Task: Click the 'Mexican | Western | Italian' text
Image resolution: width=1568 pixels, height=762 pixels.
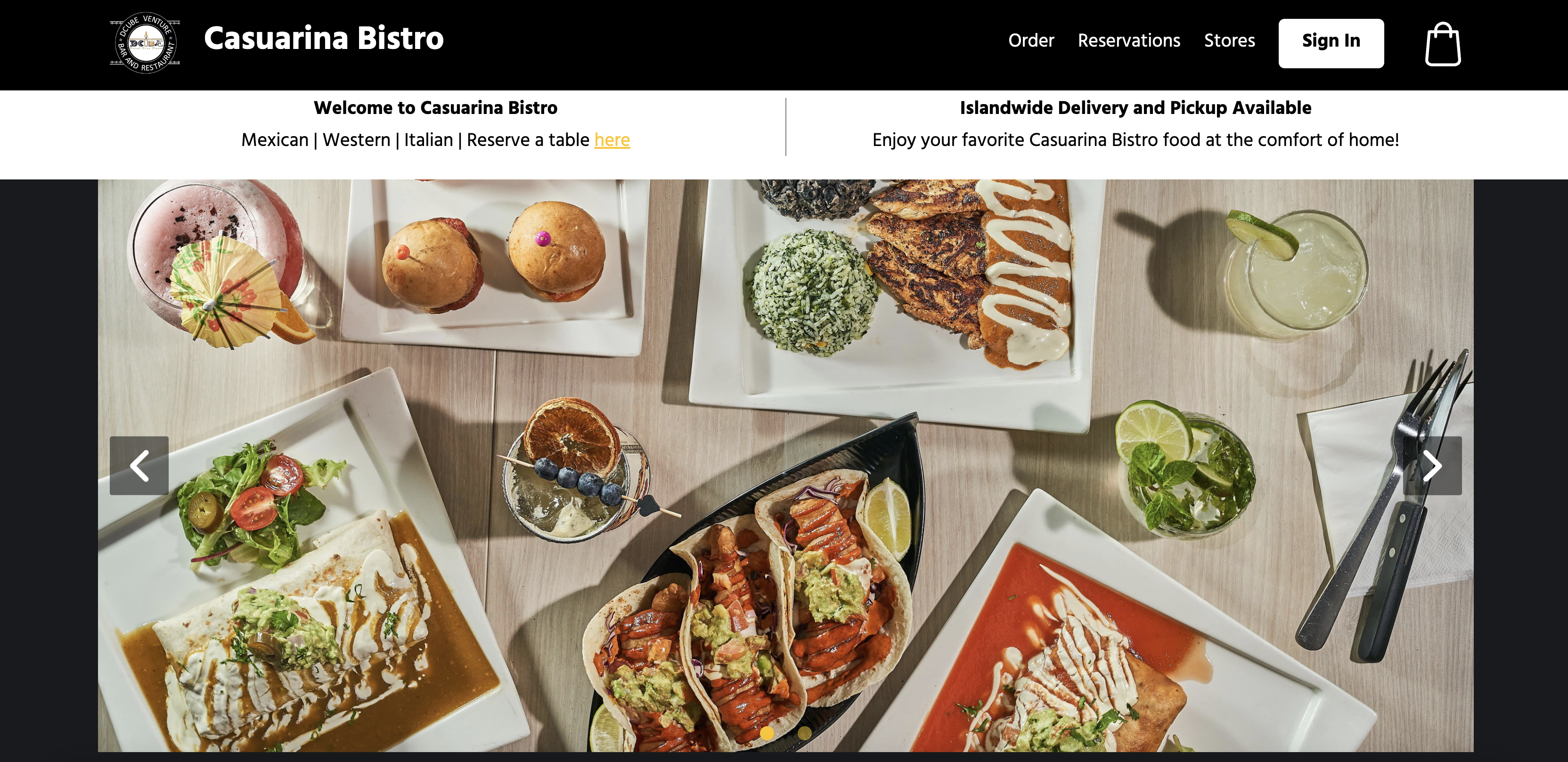Action: pyautogui.click(x=347, y=140)
